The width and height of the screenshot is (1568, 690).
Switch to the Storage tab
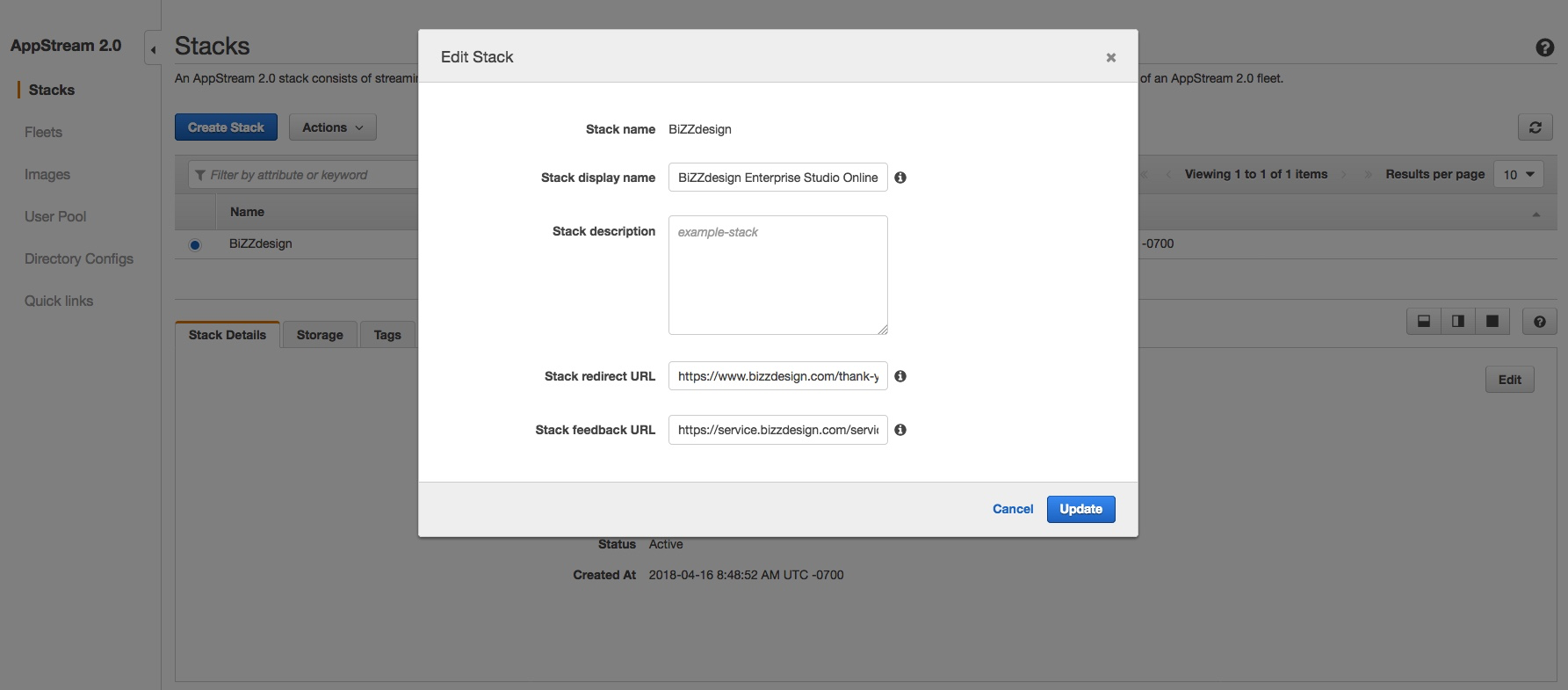tap(320, 335)
